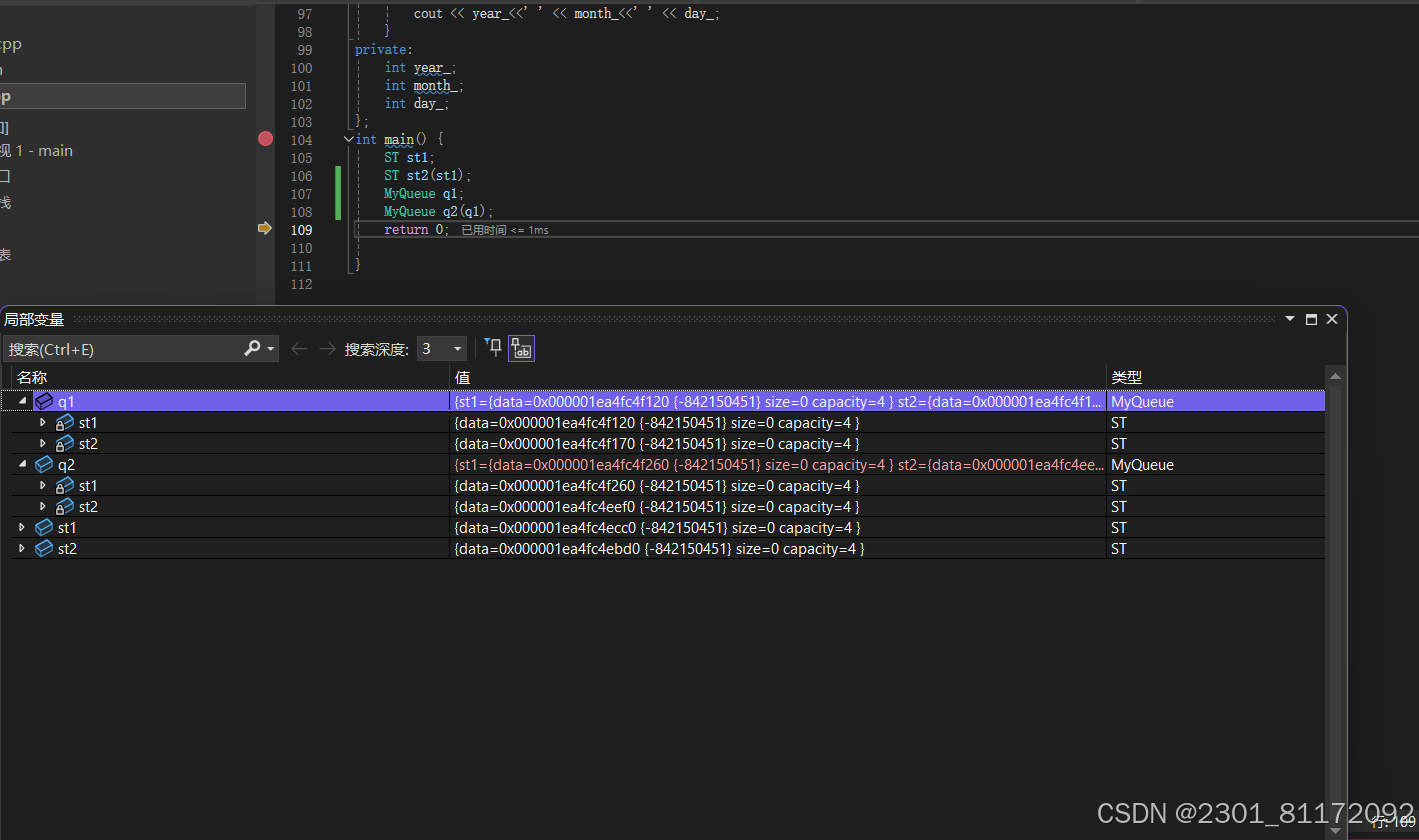Viewport: 1419px width, 840px height.
Task: Click the 局部变量 panel title
Action: click(34, 318)
